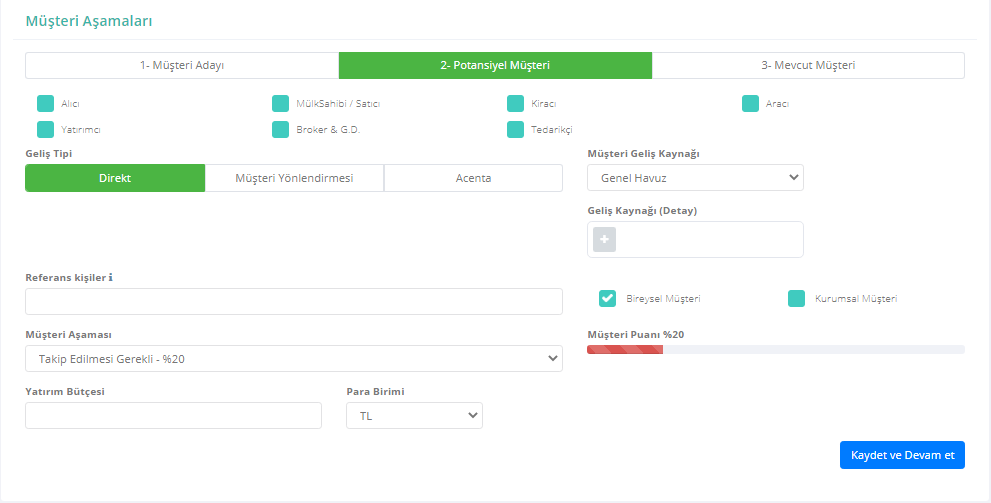Expand the Müşteri Aşaması dropdown
The image size is (991, 503).
point(294,358)
